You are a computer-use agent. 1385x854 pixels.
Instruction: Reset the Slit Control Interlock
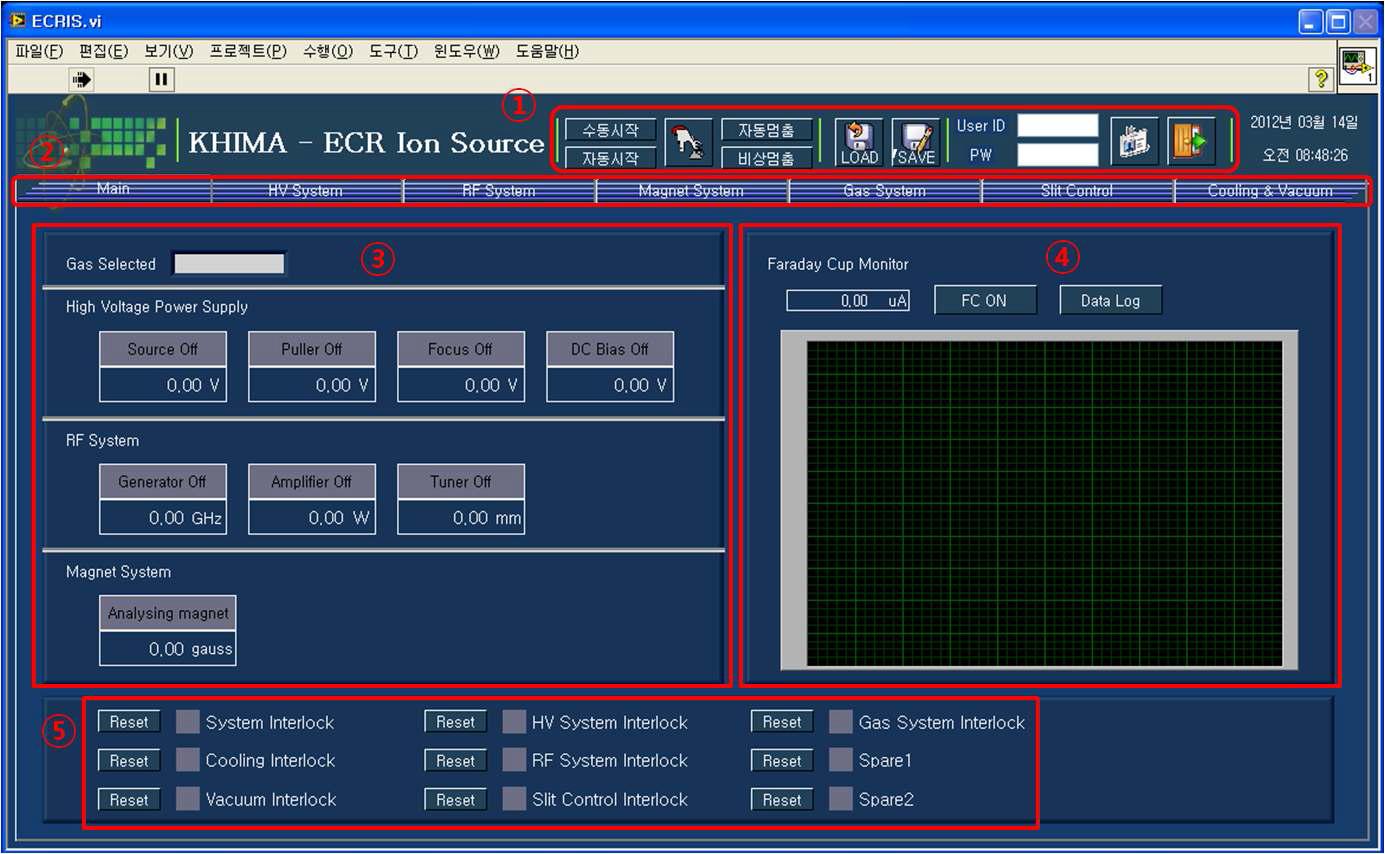coord(455,800)
